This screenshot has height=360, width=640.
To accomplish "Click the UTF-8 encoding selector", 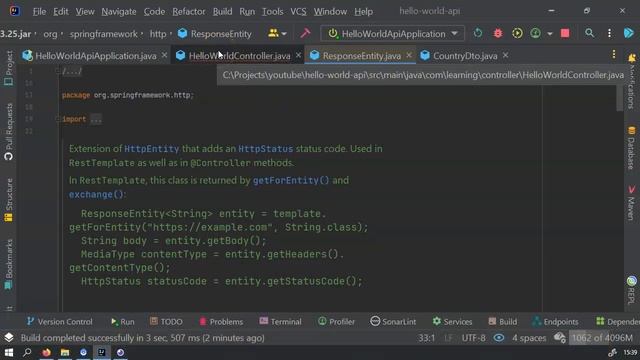I will point(473,338).
